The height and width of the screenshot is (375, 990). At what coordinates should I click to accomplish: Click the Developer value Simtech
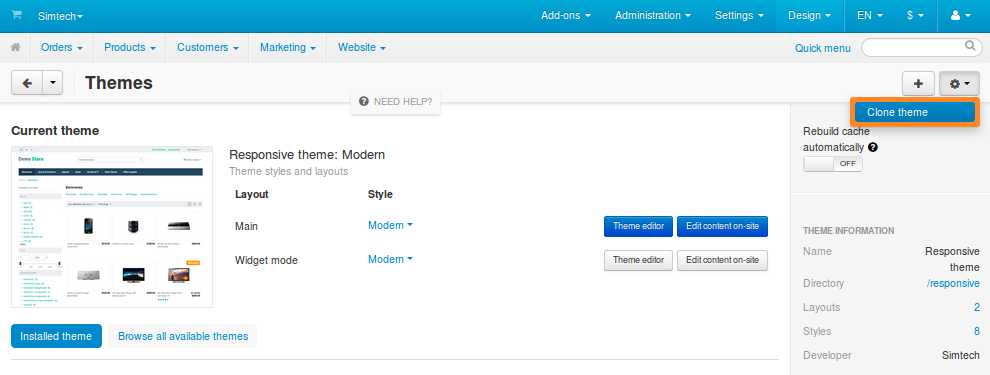[x=960, y=355]
